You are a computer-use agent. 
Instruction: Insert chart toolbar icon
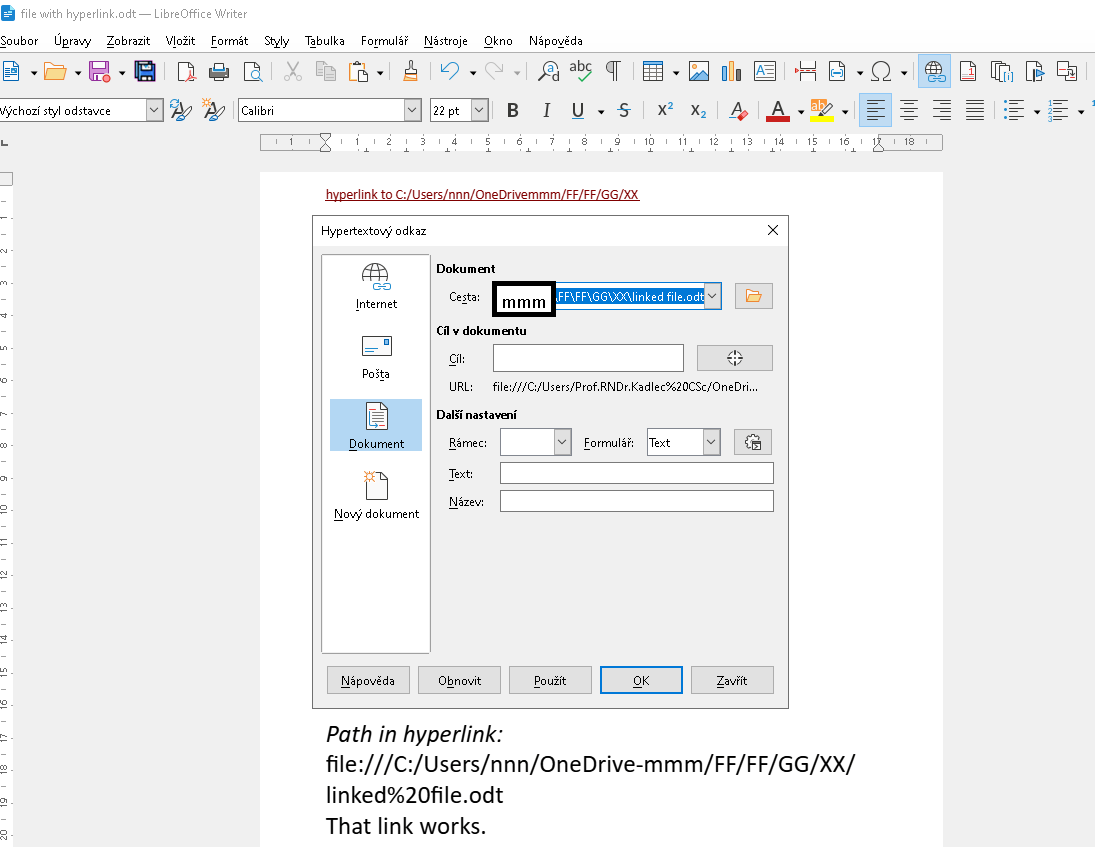click(x=731, y=71)
